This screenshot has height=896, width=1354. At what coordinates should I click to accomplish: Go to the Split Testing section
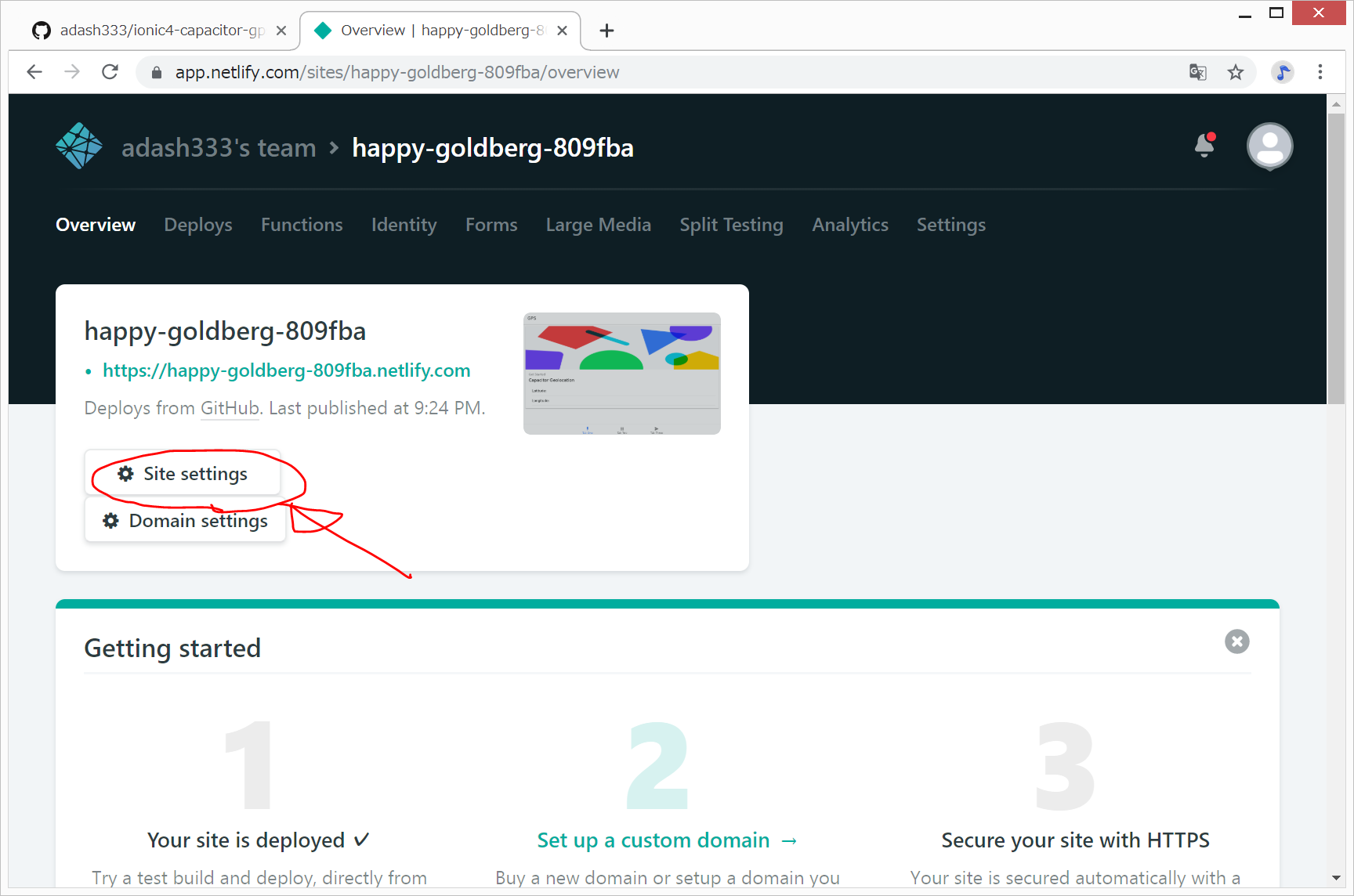pos(731,225)
